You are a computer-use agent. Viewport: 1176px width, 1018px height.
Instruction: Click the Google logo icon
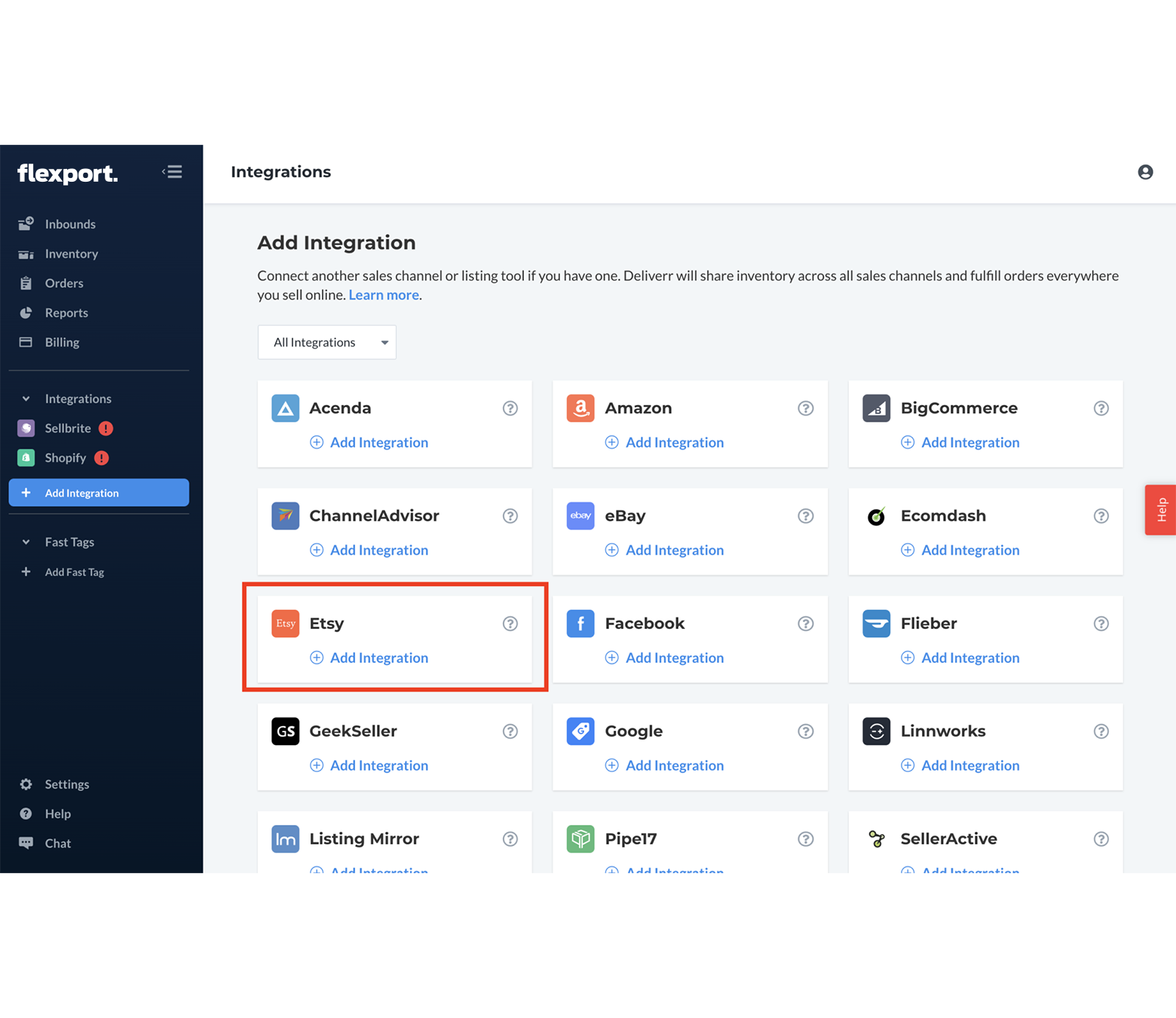(580, 731)
